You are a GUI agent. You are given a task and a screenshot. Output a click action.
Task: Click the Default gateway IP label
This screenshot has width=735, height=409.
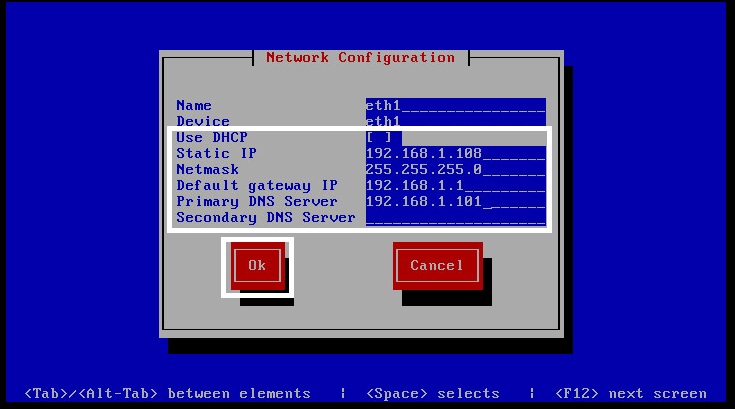click(257, 185)
